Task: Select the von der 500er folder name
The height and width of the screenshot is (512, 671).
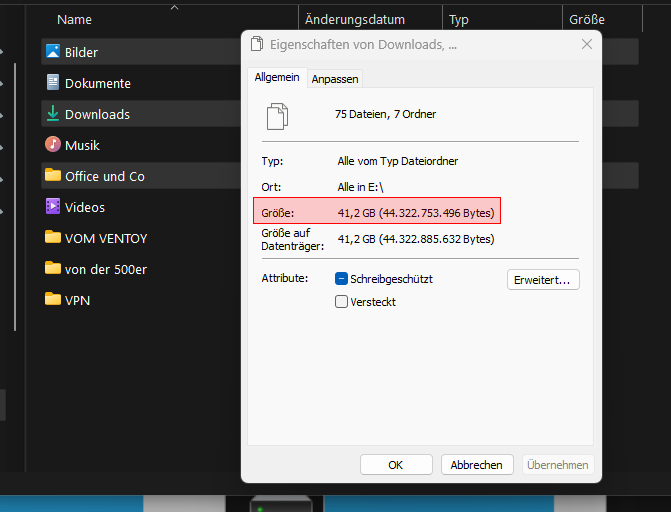Action: 106,269
